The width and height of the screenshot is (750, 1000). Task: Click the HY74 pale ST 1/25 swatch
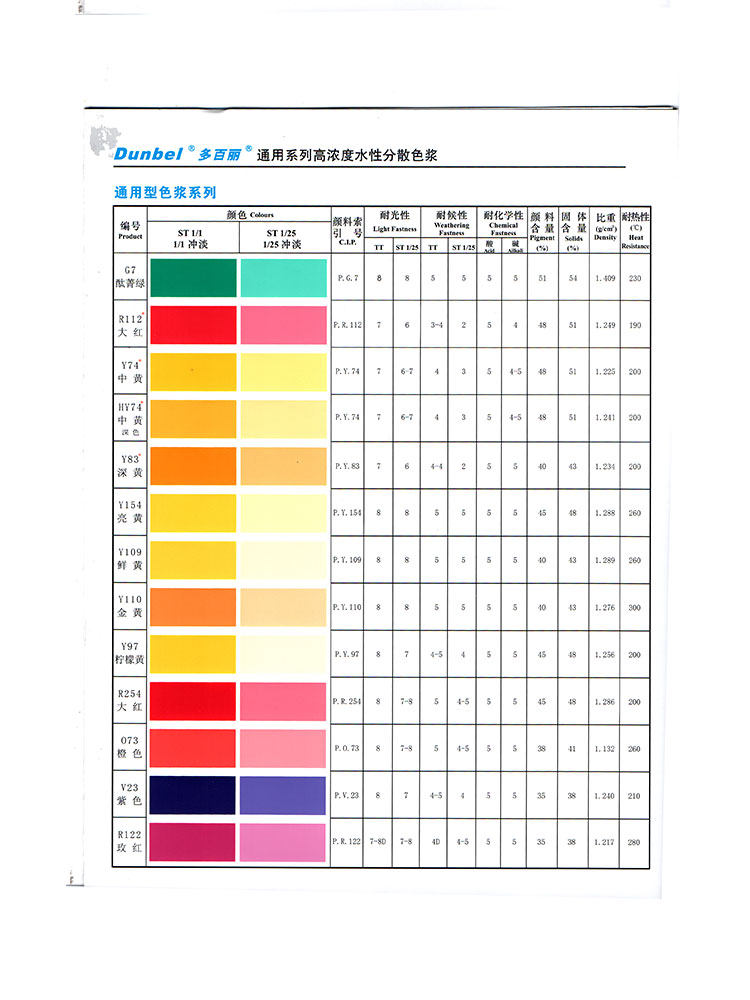click(284, 419)
